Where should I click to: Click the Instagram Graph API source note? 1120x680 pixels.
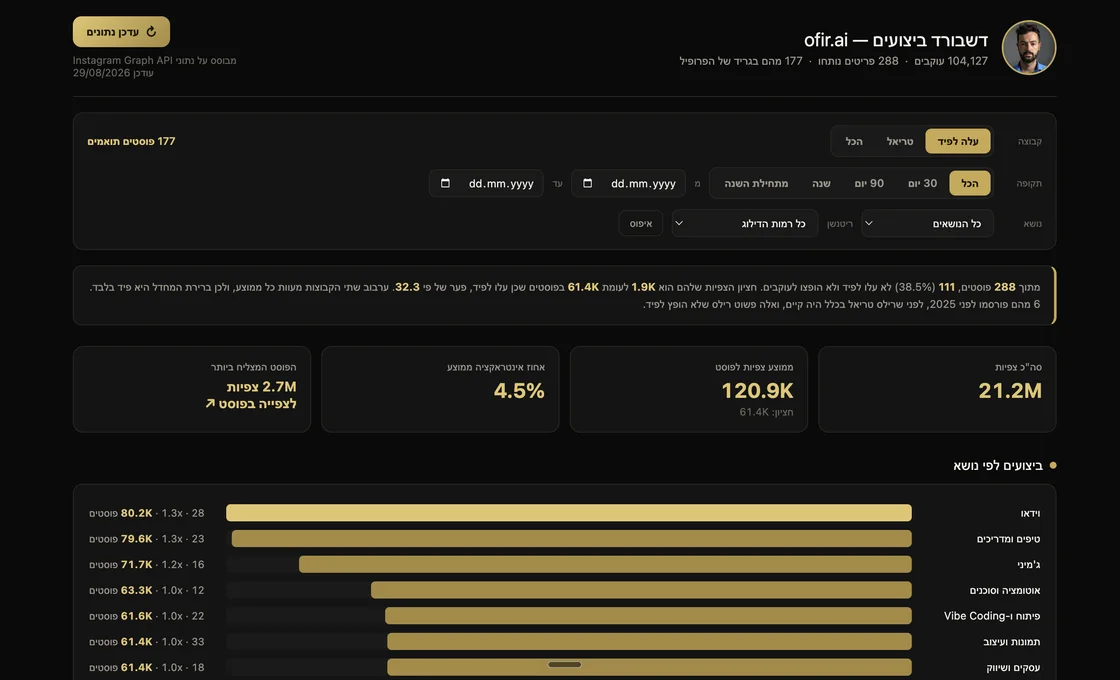pyautogui.click(x=154, y=61)
